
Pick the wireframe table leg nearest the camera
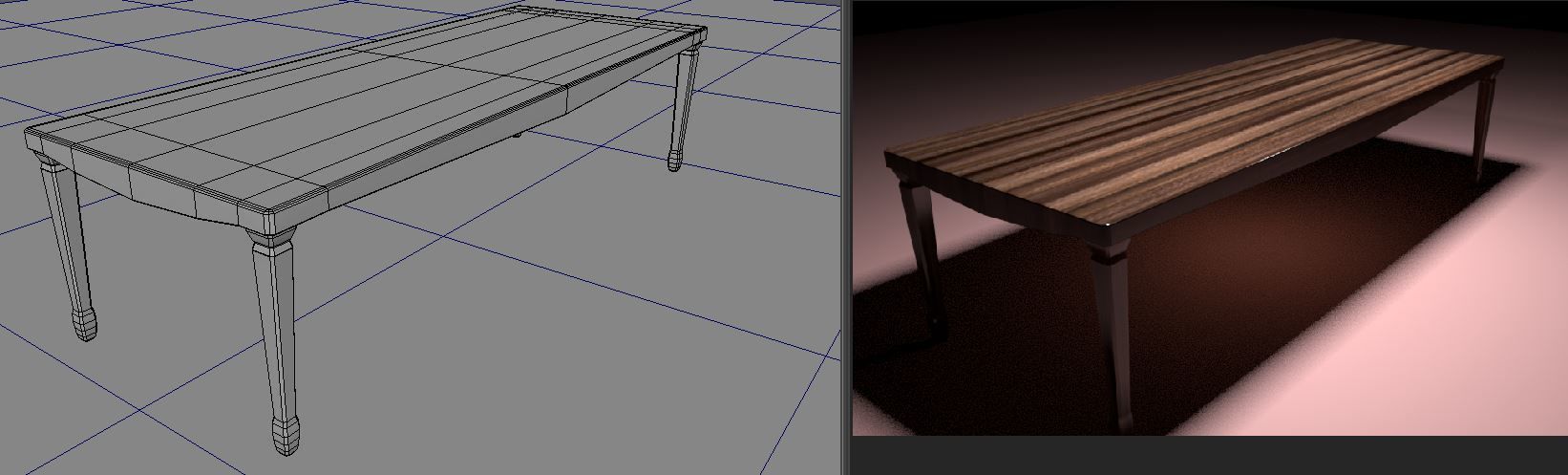pyautogui.click(x=274, y=343)
